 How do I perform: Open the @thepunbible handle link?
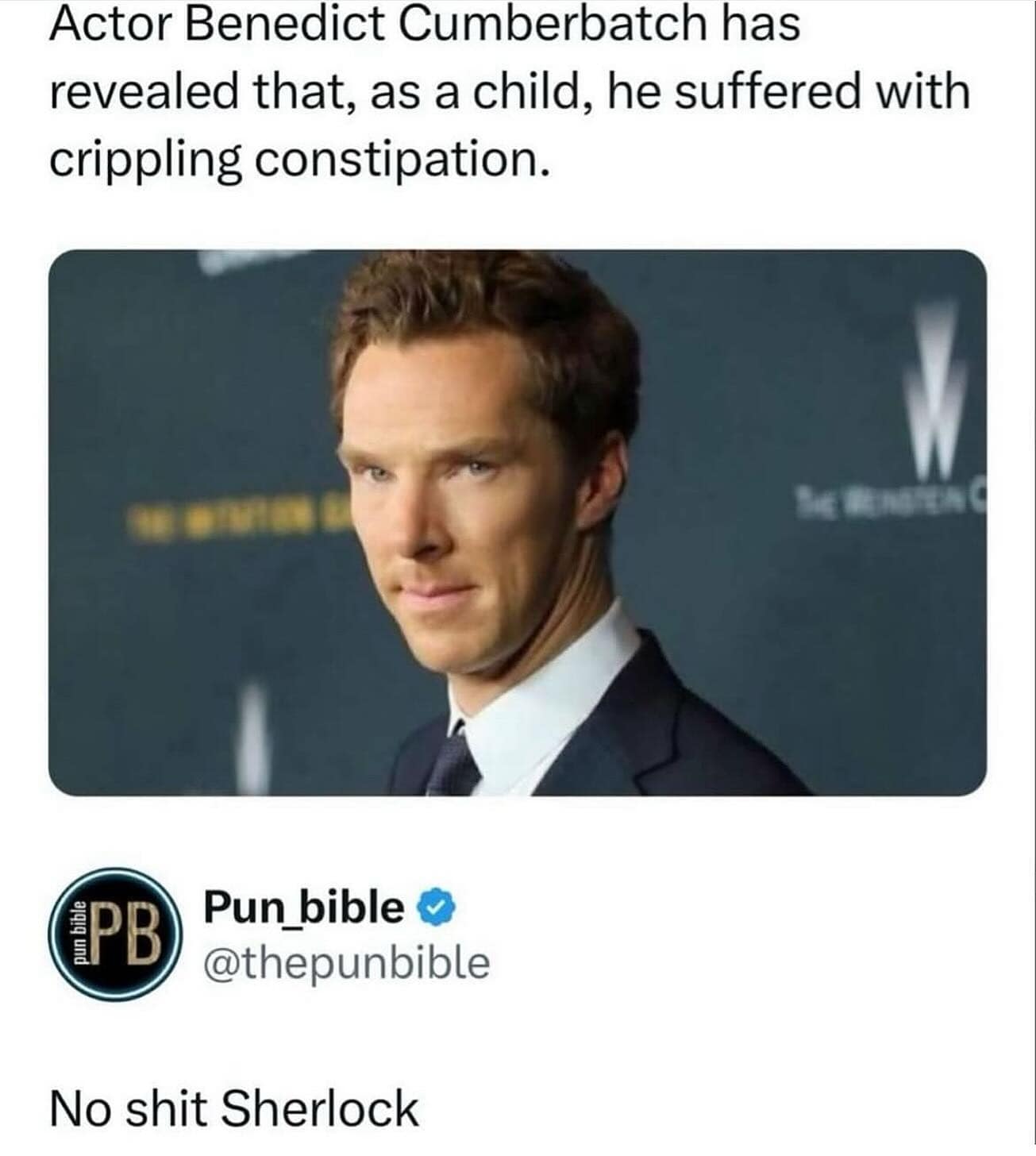(347, 963)
